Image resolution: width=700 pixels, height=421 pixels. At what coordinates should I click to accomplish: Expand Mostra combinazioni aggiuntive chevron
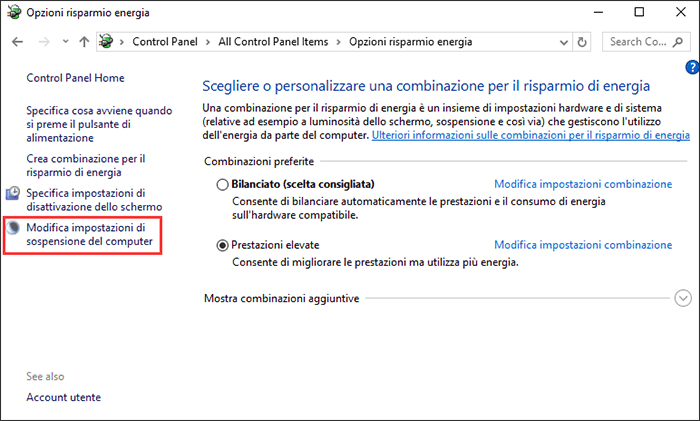click(683, 298)
